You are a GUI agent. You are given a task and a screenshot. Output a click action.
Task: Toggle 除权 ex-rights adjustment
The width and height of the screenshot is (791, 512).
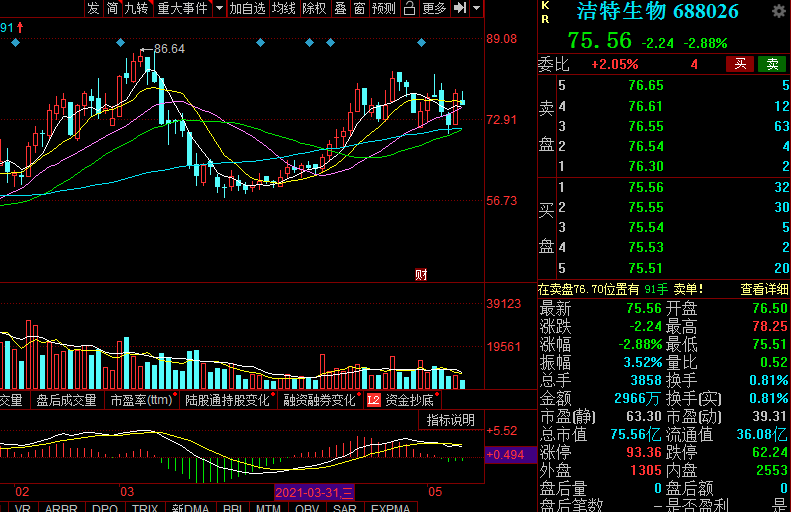pos(314,9)
